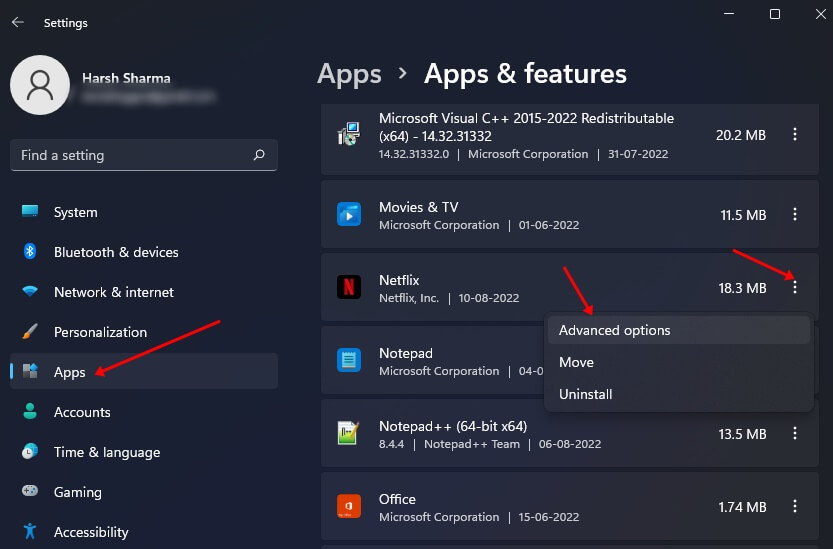The height and width of the screenshot is (549, 833).
Task: Click the Apps icon in sidebar
Action: [30, 371]
